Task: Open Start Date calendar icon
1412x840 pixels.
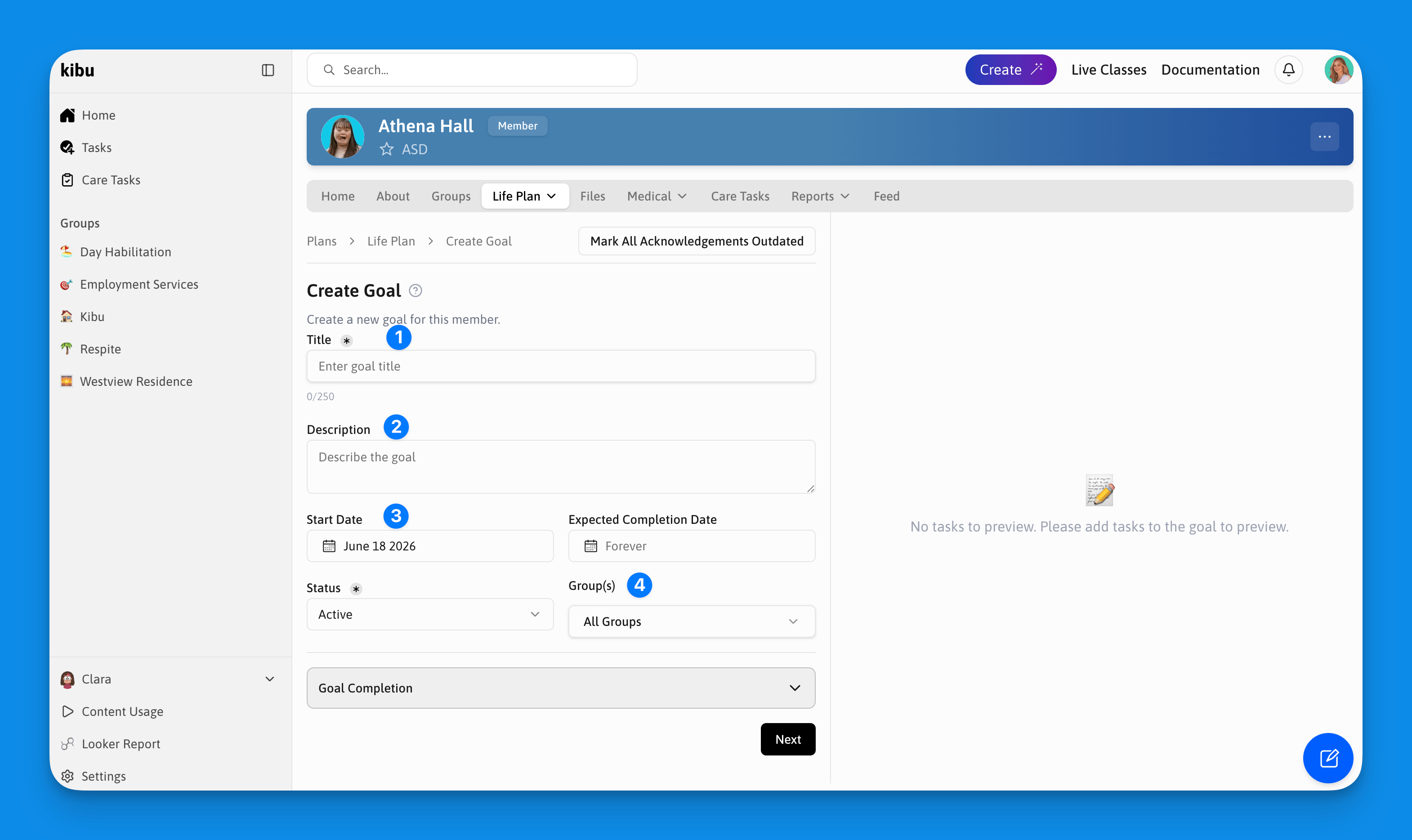Action: pyautogui.click(x=329, y=546)
